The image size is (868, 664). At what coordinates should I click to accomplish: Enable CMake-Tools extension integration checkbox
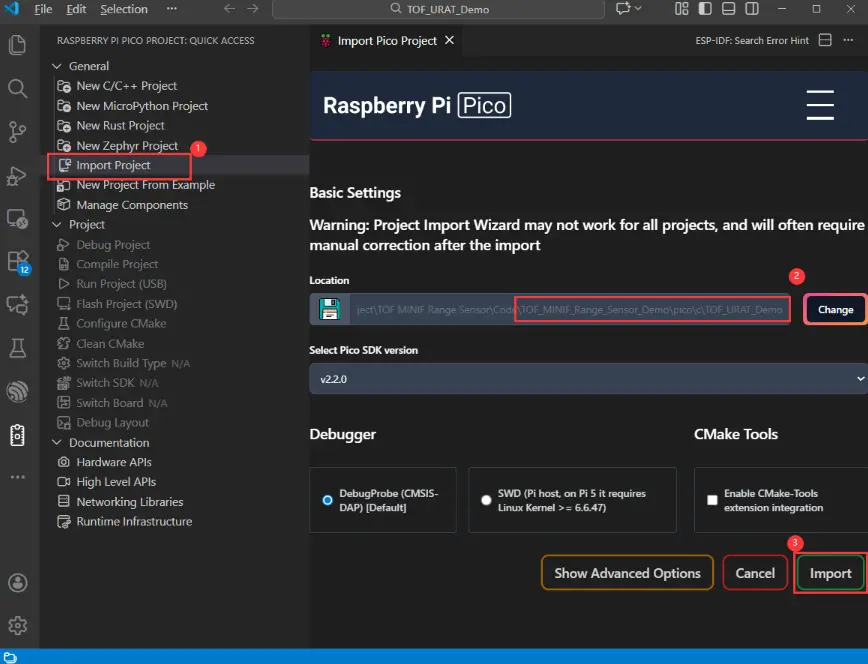point(712,500)
